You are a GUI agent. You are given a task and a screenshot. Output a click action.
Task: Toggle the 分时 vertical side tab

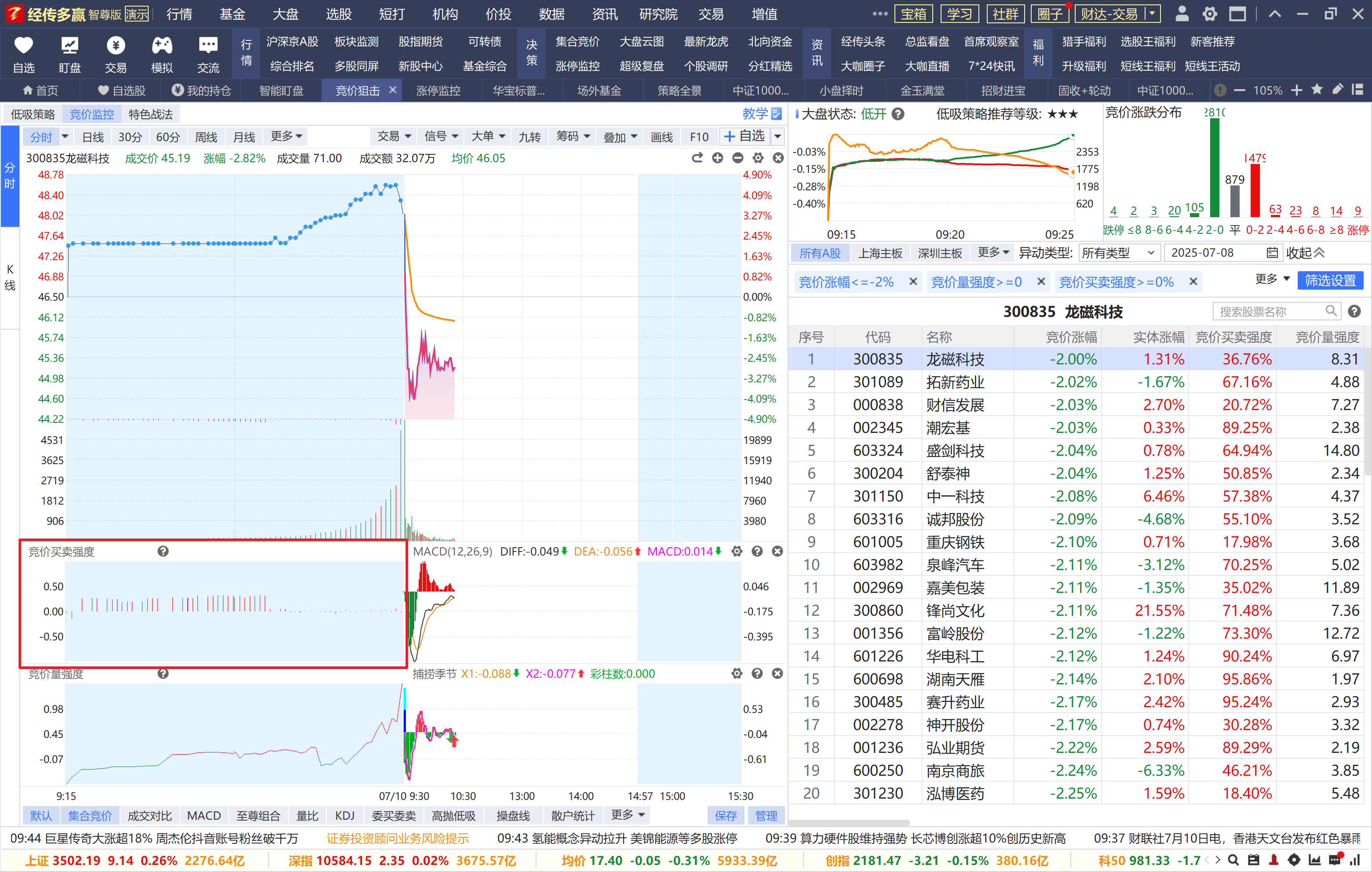[10, 175]
